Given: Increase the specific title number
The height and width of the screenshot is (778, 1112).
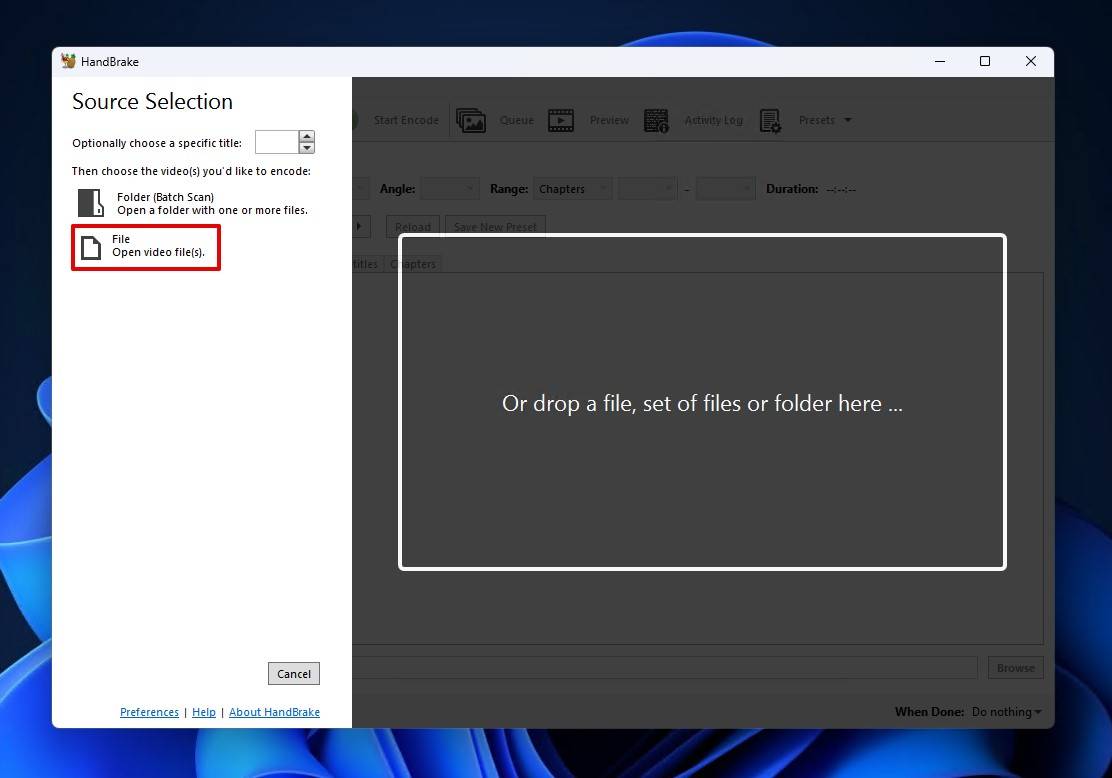Looking at the screenshot, I should pos(306,136).
